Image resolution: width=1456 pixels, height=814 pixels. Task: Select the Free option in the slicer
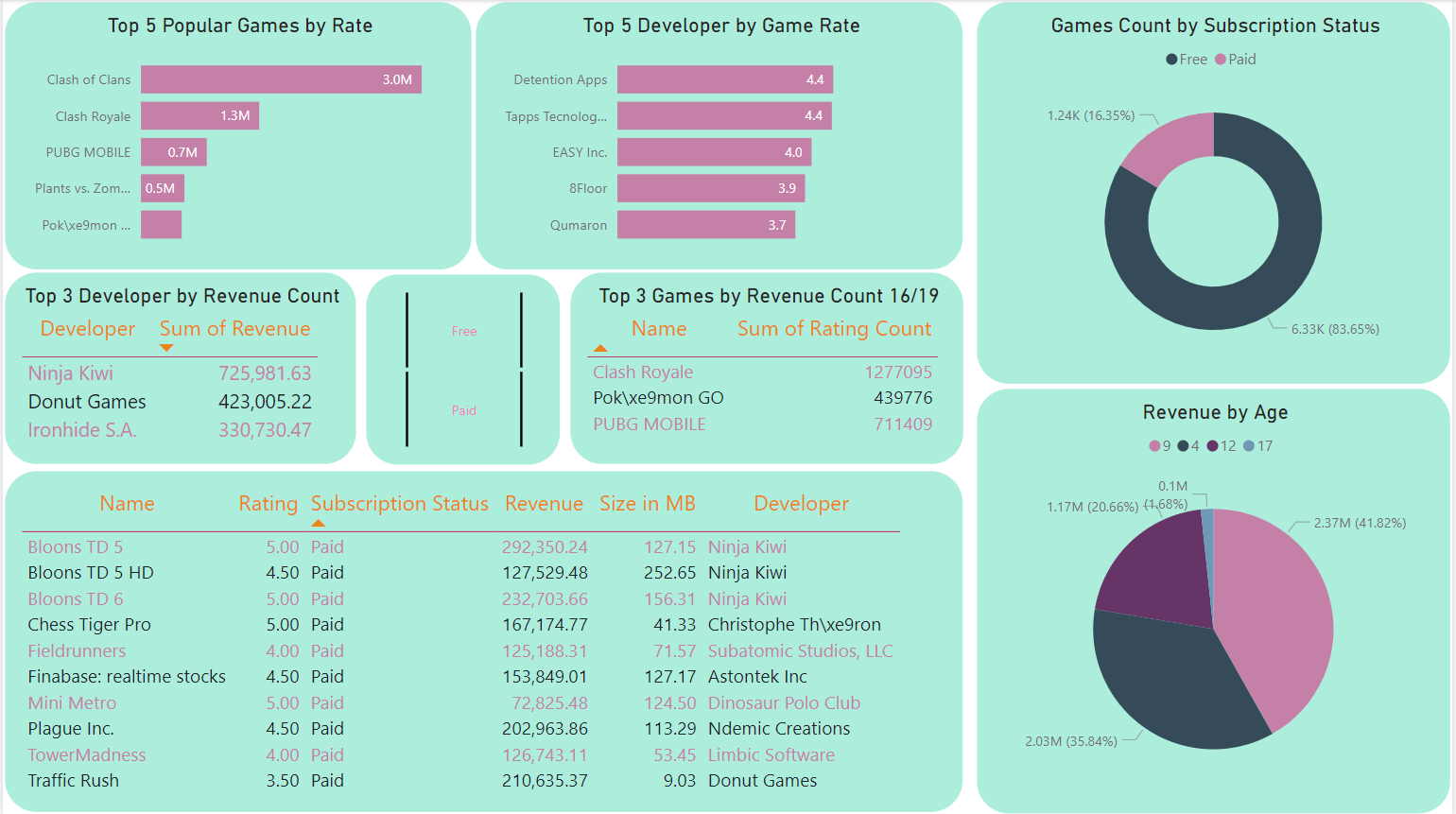[463, 331]
